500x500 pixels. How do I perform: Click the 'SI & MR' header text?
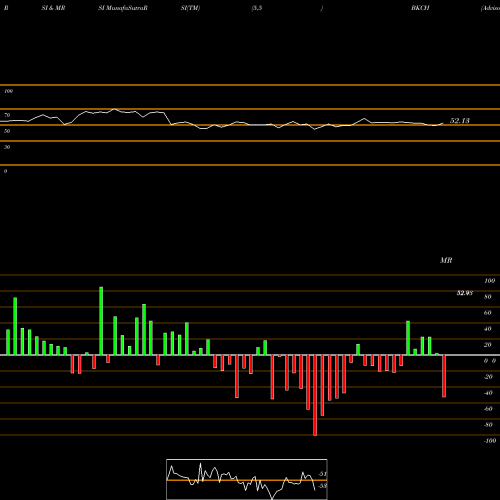coord(53,8)
